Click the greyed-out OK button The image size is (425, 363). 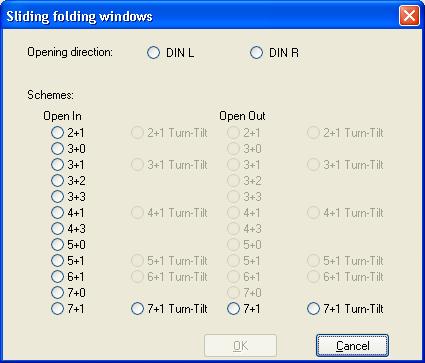[240, 346]
